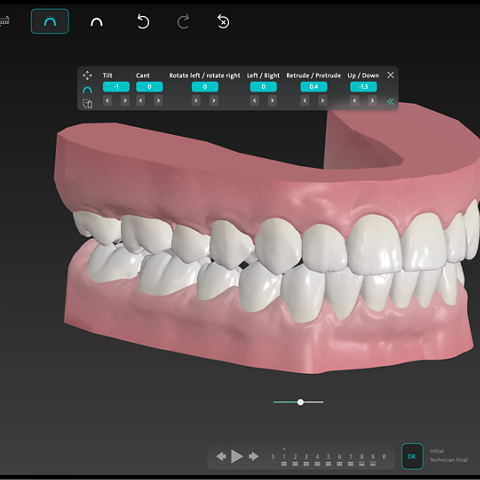Click the Technician Final label
This screenshot has height=480, width=480.
pyautogui.click(x=449, y=460)
